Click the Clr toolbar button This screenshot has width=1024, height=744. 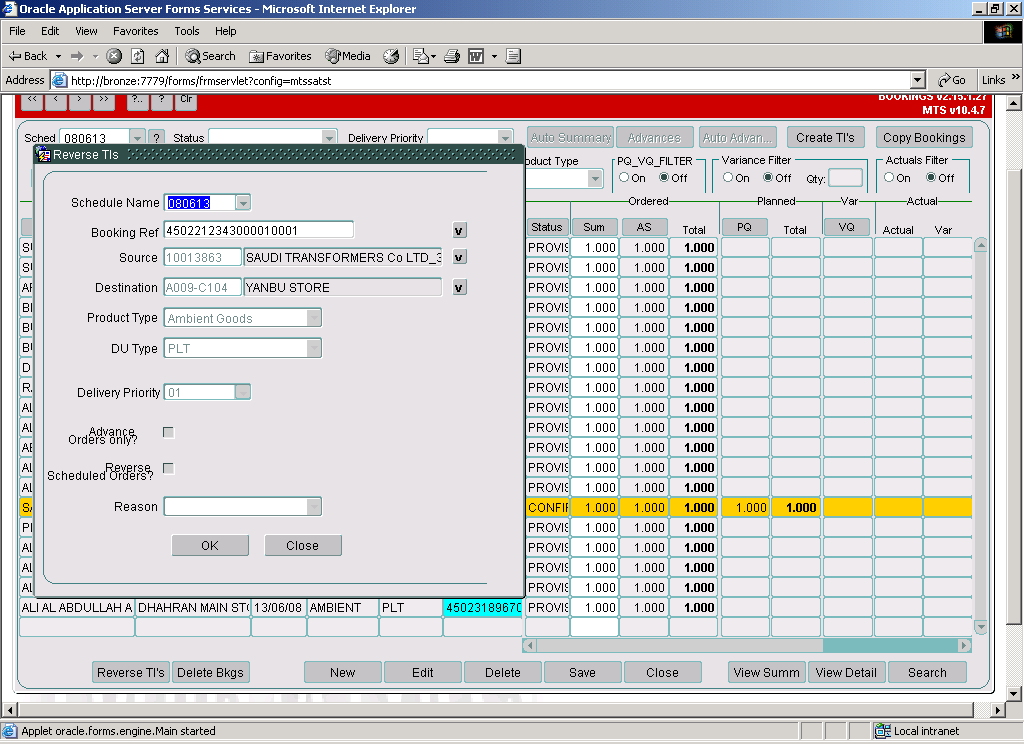pyautogui.click(x=186, y=100)
